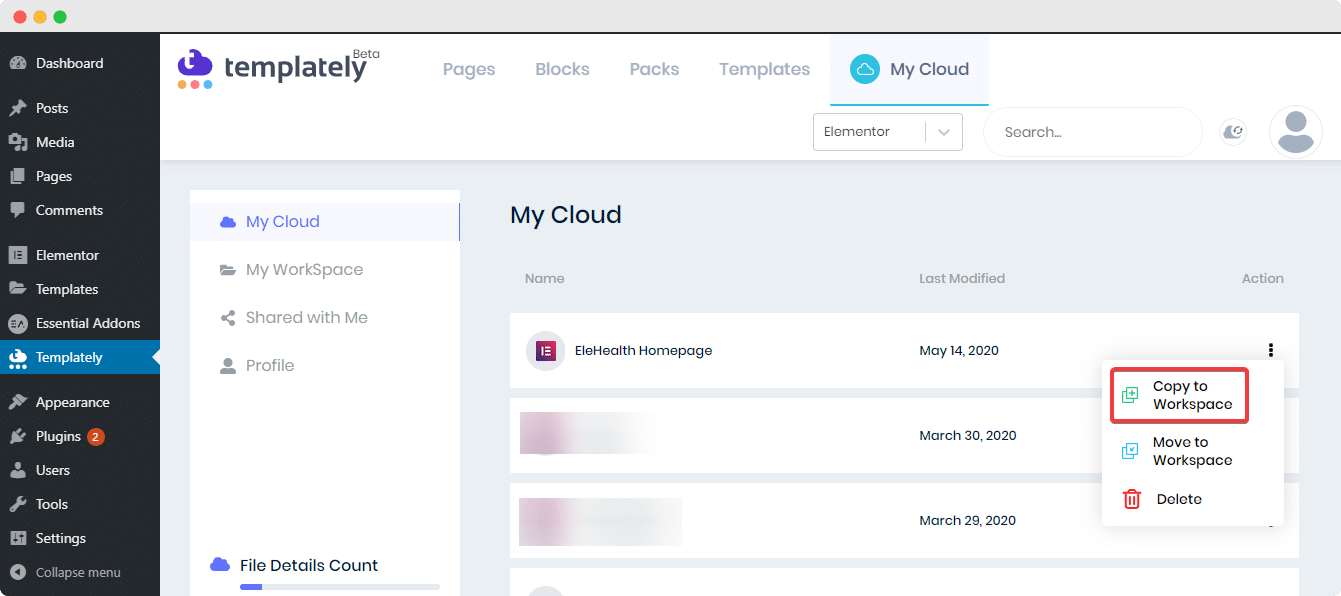The height and width of the screenshot is (596, 1341).
Task: Open My Cloud in the left panel
Action: point(325,222)
